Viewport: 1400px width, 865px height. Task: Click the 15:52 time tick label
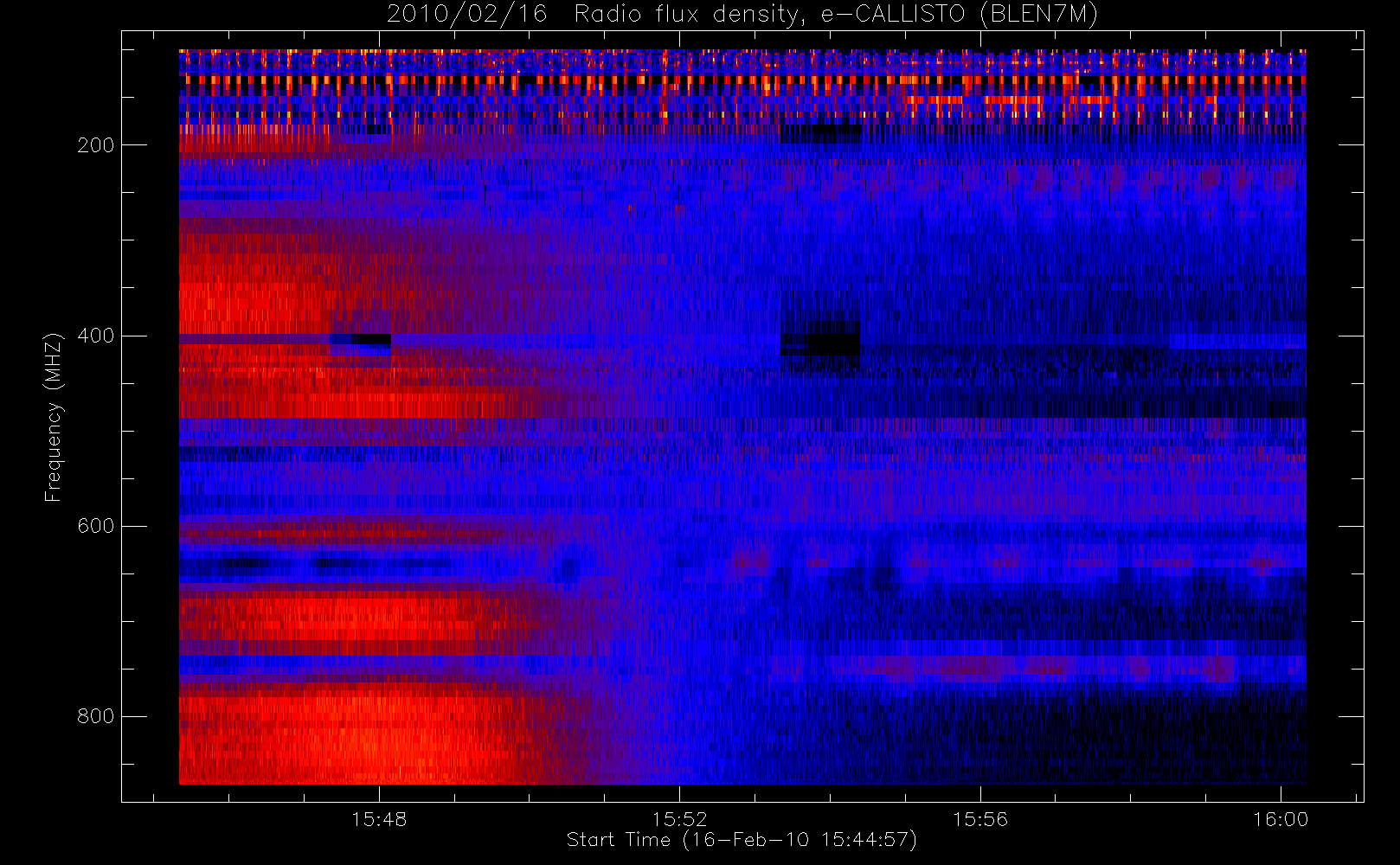[x=679, y=819]
